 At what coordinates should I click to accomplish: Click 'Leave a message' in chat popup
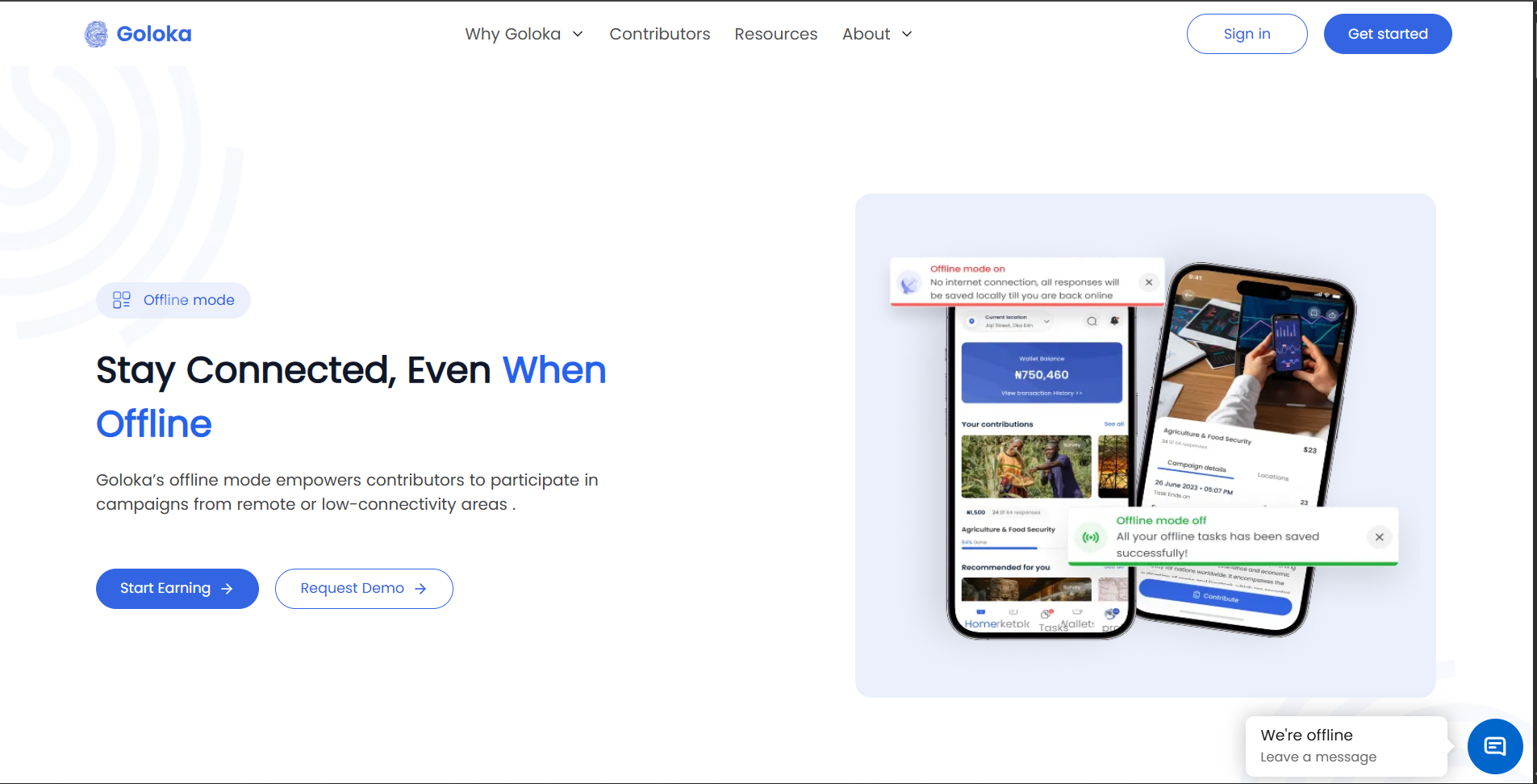pyautogui.click(x=1318, y=757)
